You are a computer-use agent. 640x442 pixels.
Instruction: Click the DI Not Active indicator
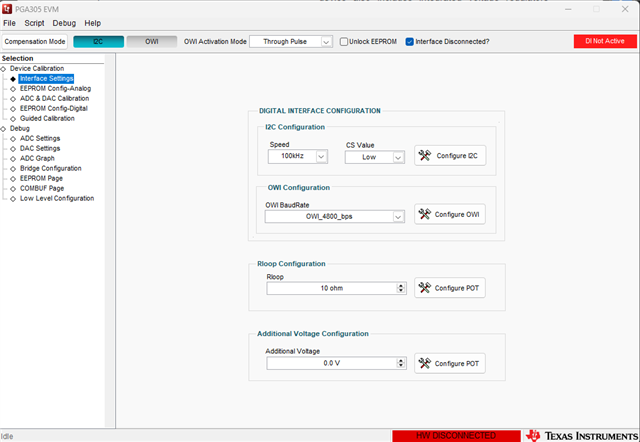605,41
